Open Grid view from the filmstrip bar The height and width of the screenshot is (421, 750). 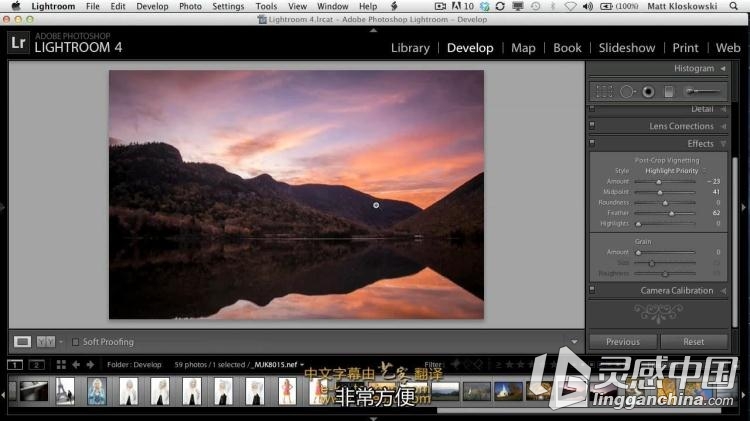[61, 365]
